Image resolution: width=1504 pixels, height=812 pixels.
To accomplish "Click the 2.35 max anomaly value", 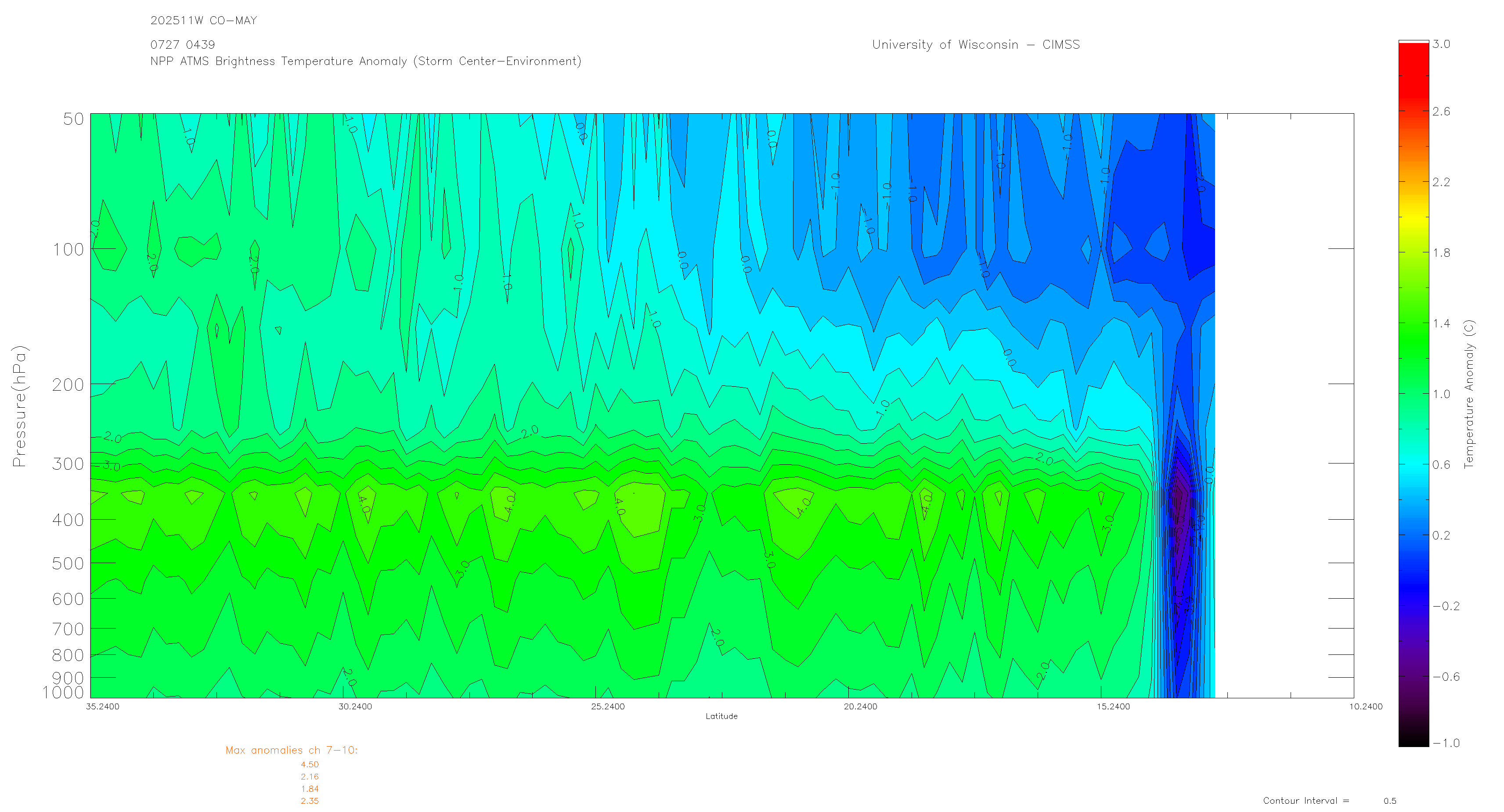I will [310, 801].
